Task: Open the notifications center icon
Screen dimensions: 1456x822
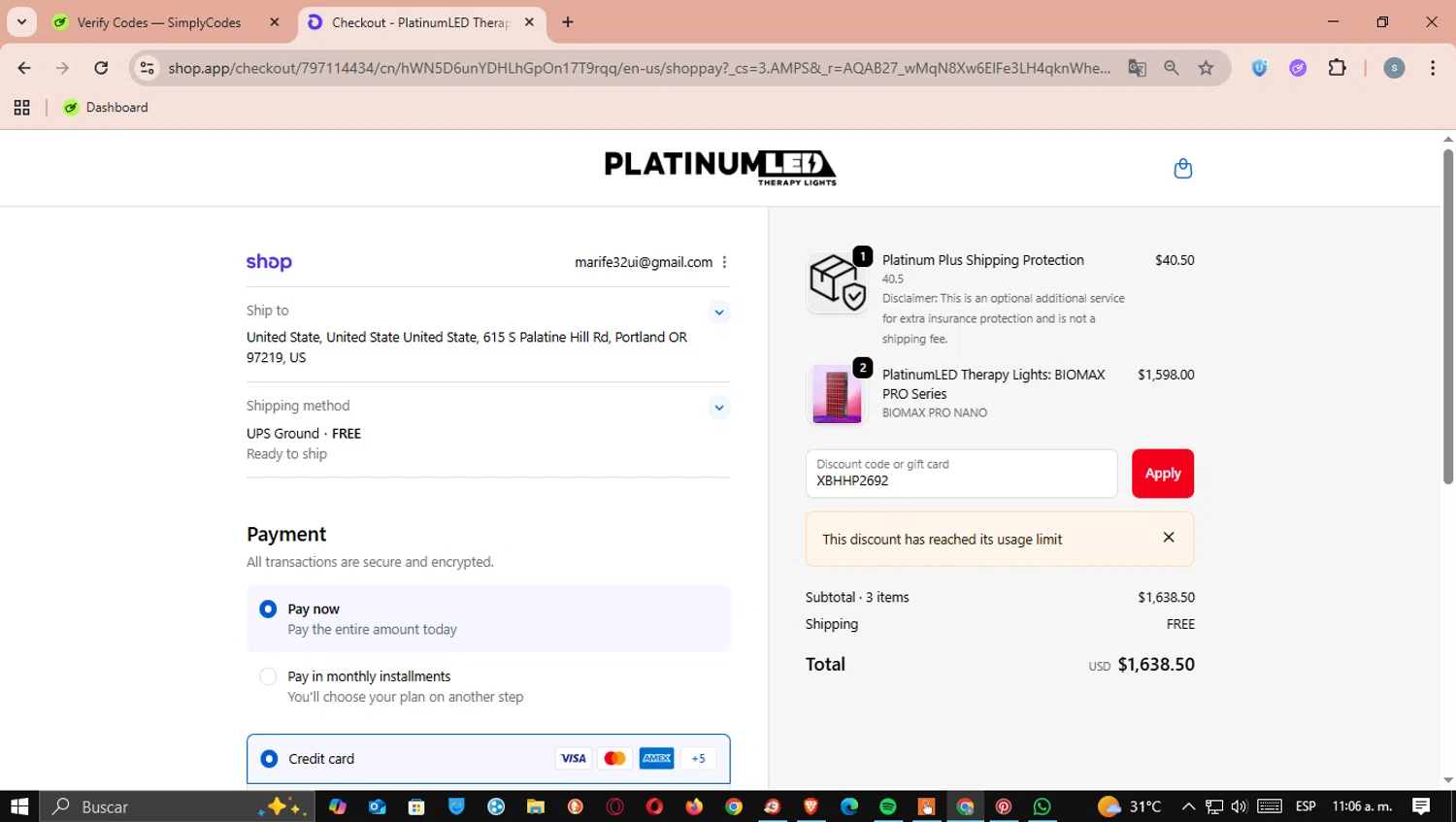Action: pyautogui.click(x=1421, y=806)
